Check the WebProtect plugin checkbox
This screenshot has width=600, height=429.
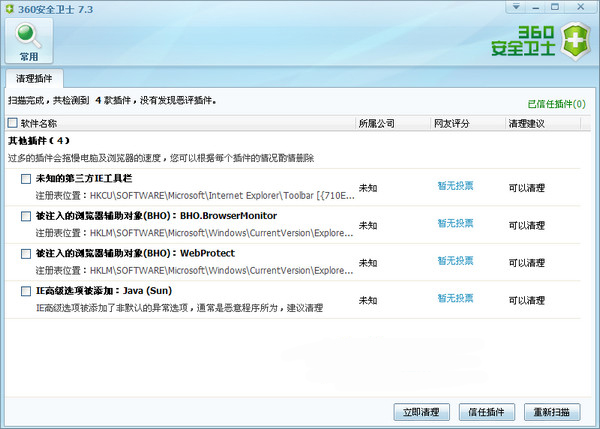pos(26,254)
